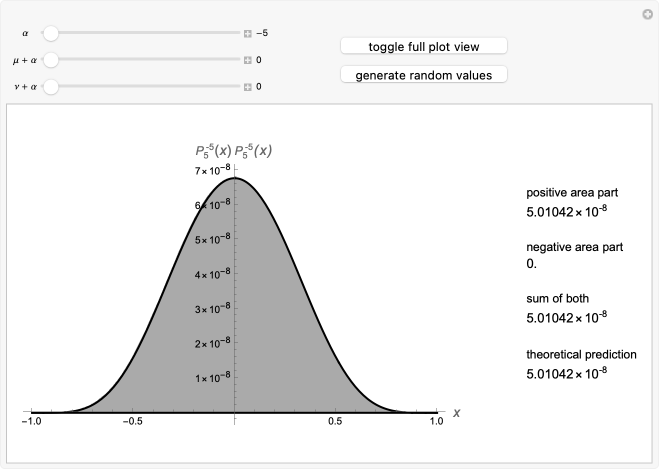The width and height of the screenshot is (659, 470).
Task: Expand the α slider controls plus icon
Action: click(x=248, y=33)
